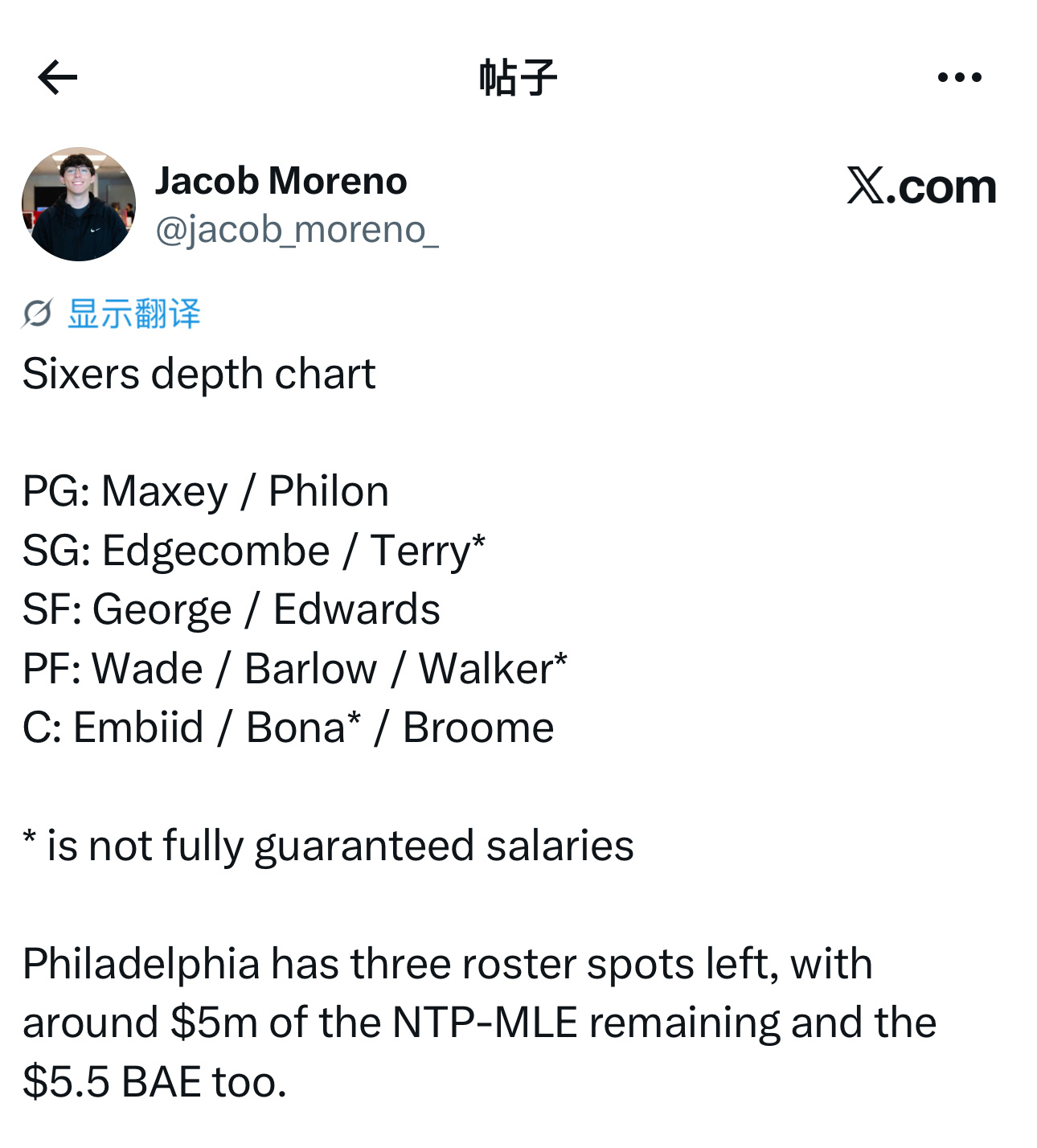Click the PF: Wade / Barlow / Walker* line
The height and width of the screenshot is (1148, 1037).
click(295, 669)
